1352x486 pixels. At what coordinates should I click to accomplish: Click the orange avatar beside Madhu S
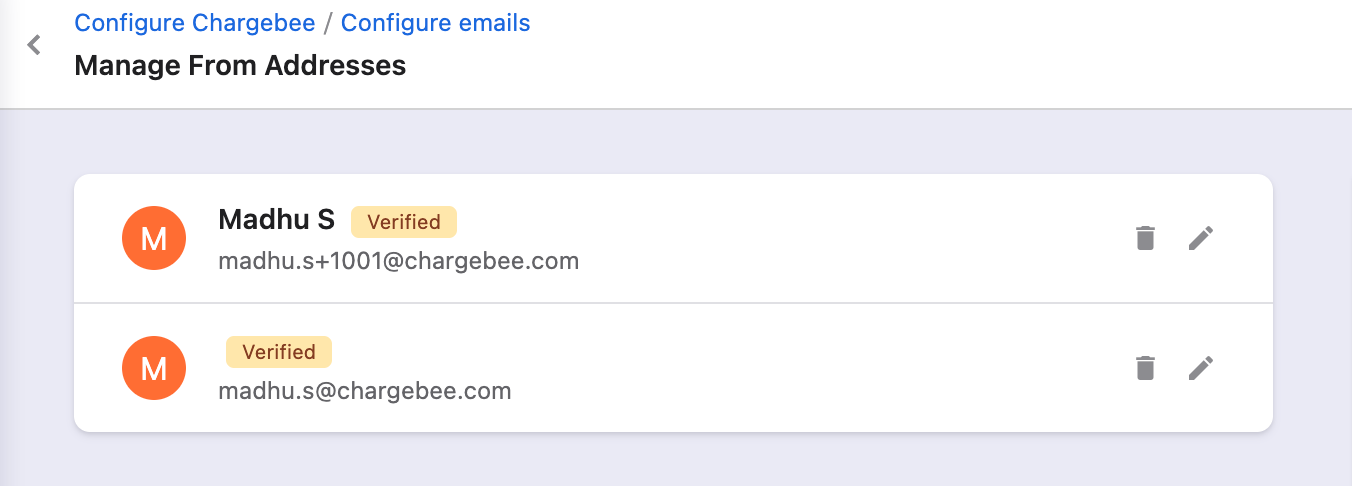153,238
